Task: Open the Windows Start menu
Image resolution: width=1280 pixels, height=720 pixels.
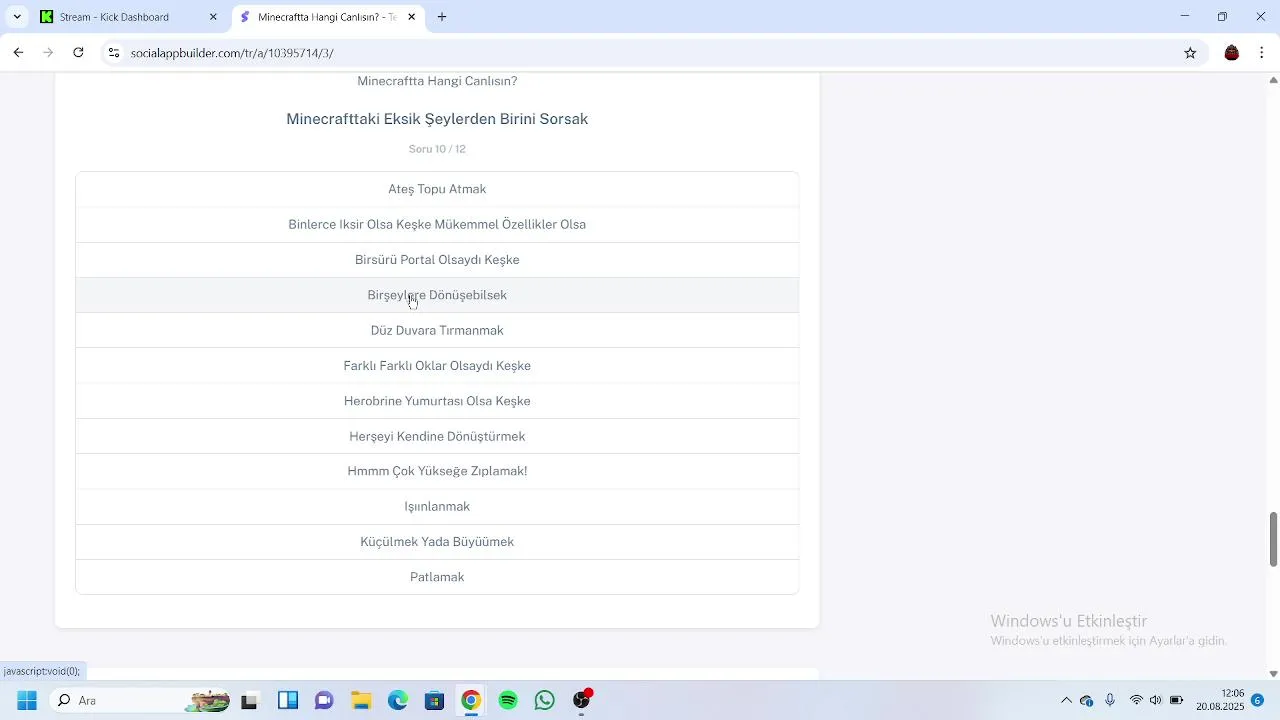Action: [27, 700]
